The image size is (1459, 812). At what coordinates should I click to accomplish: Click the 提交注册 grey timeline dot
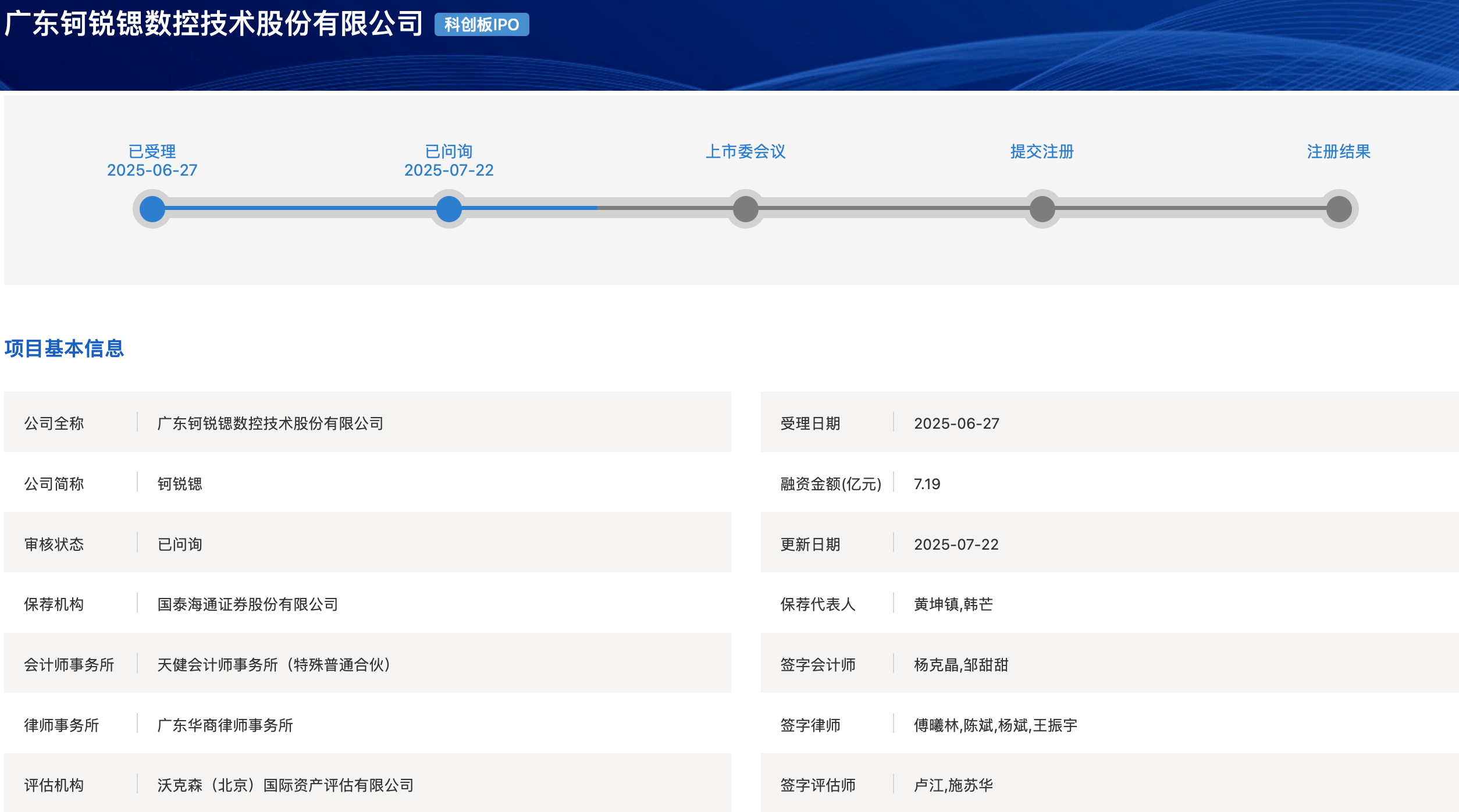point(1042,209)
